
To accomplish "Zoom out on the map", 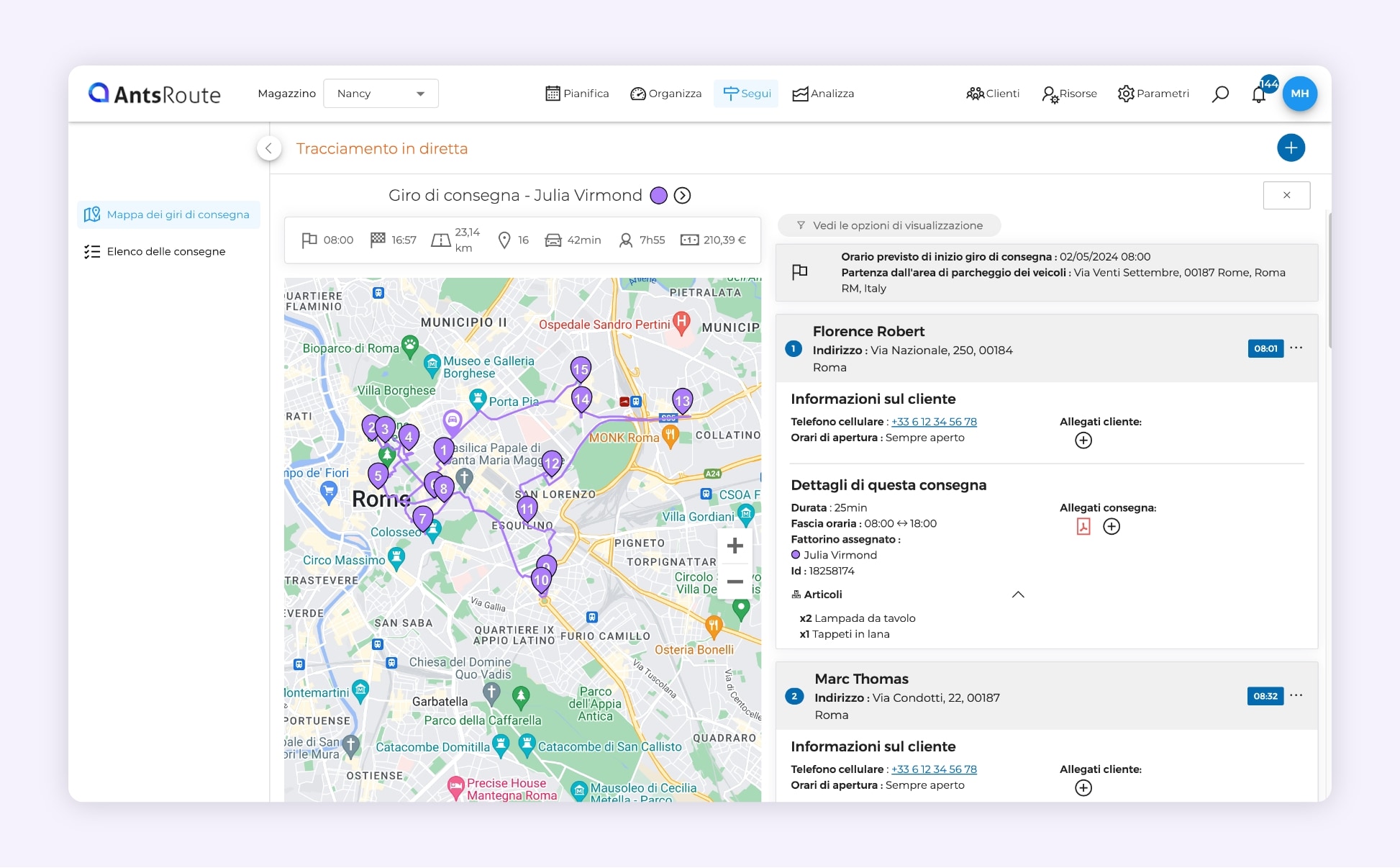I will tap(735, 582).
